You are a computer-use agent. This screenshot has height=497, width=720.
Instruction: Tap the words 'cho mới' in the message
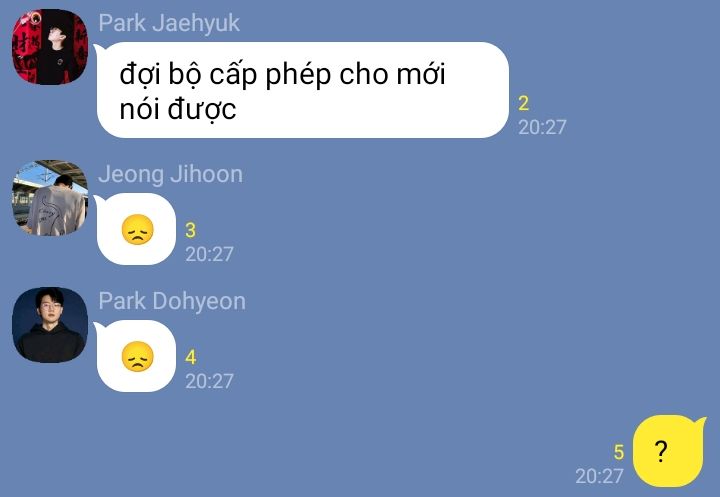392,74
